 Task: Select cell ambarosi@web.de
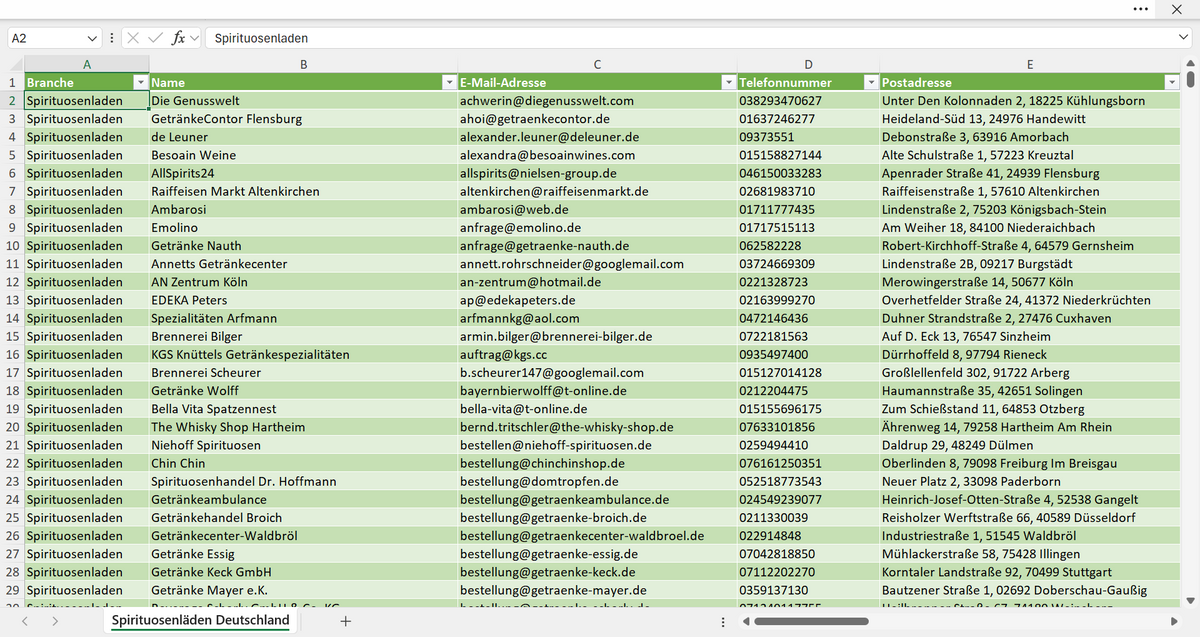pyautogui.click(x=597, y=209)
